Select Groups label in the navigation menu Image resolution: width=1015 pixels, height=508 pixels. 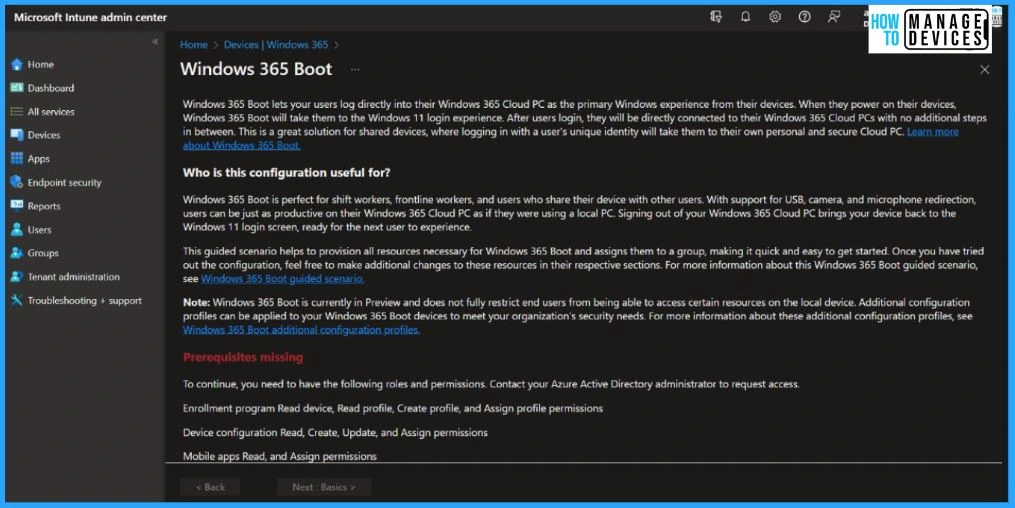click(43, 253)
